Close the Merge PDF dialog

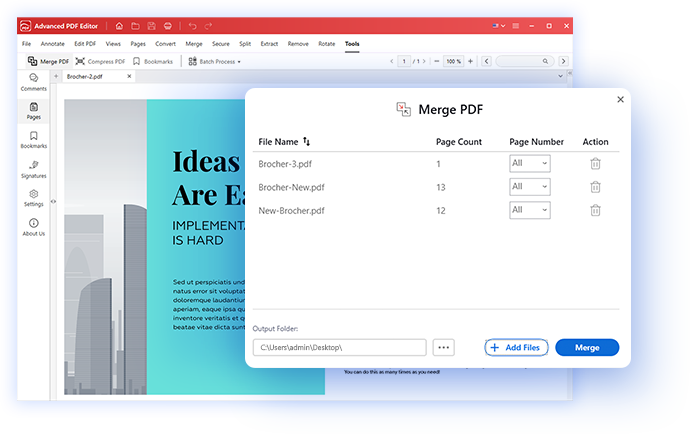tap(620, 99)
